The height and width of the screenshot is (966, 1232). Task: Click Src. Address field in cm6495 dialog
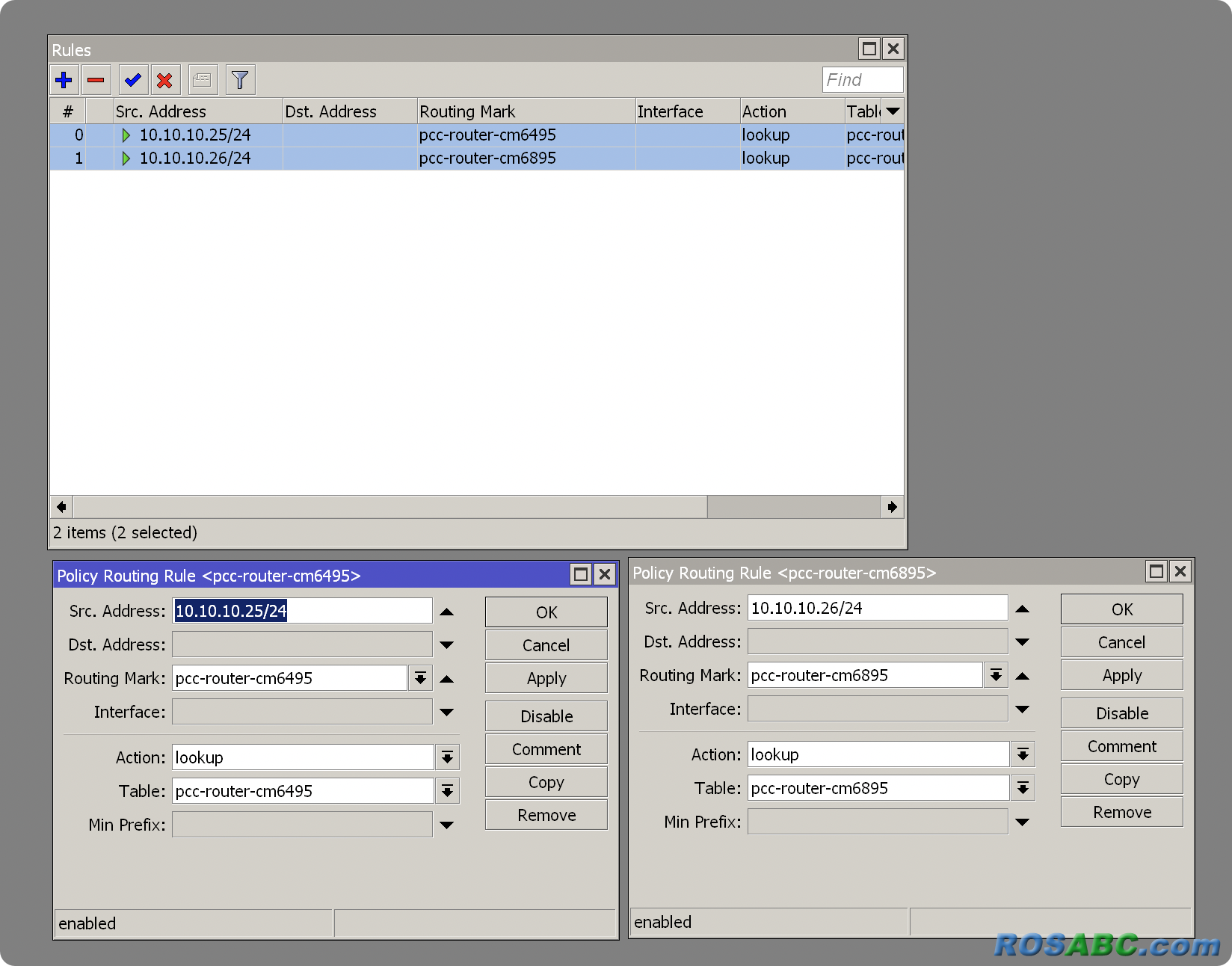[x=303, y=611]
